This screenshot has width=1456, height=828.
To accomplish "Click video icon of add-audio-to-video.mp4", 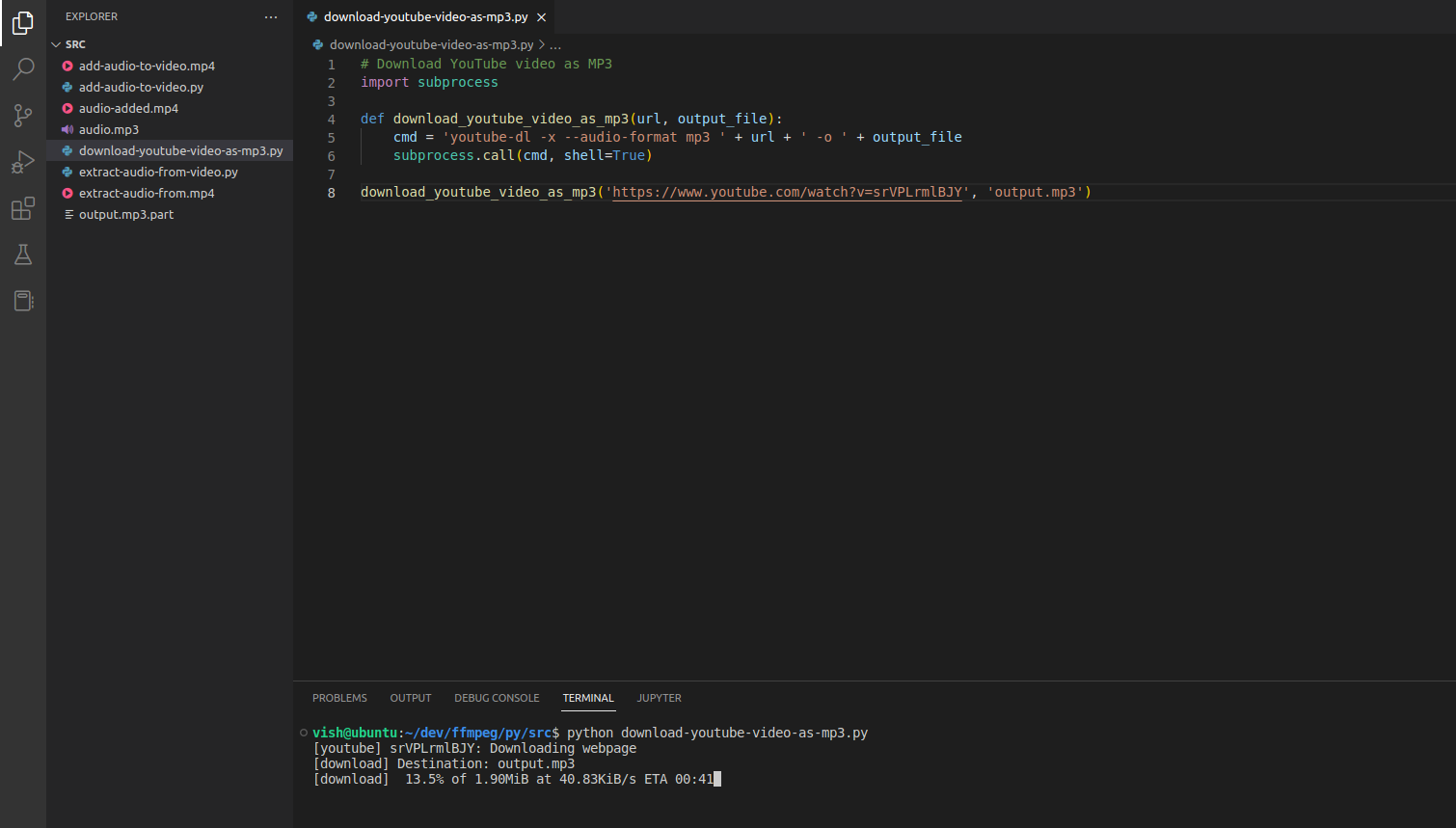I will tap(67, 66).
